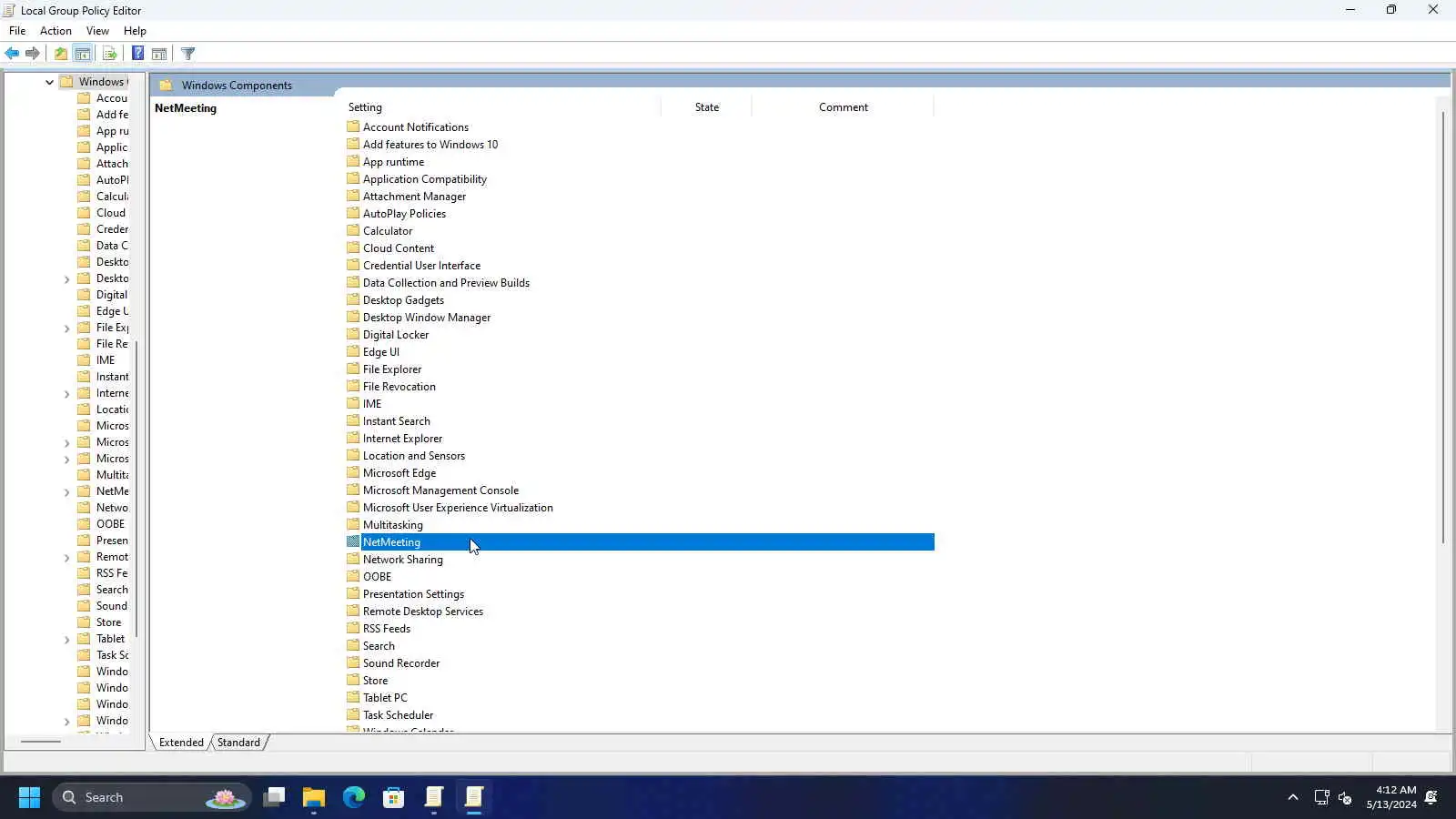Select Add features to Windows 10 in list

coord(430,144)
